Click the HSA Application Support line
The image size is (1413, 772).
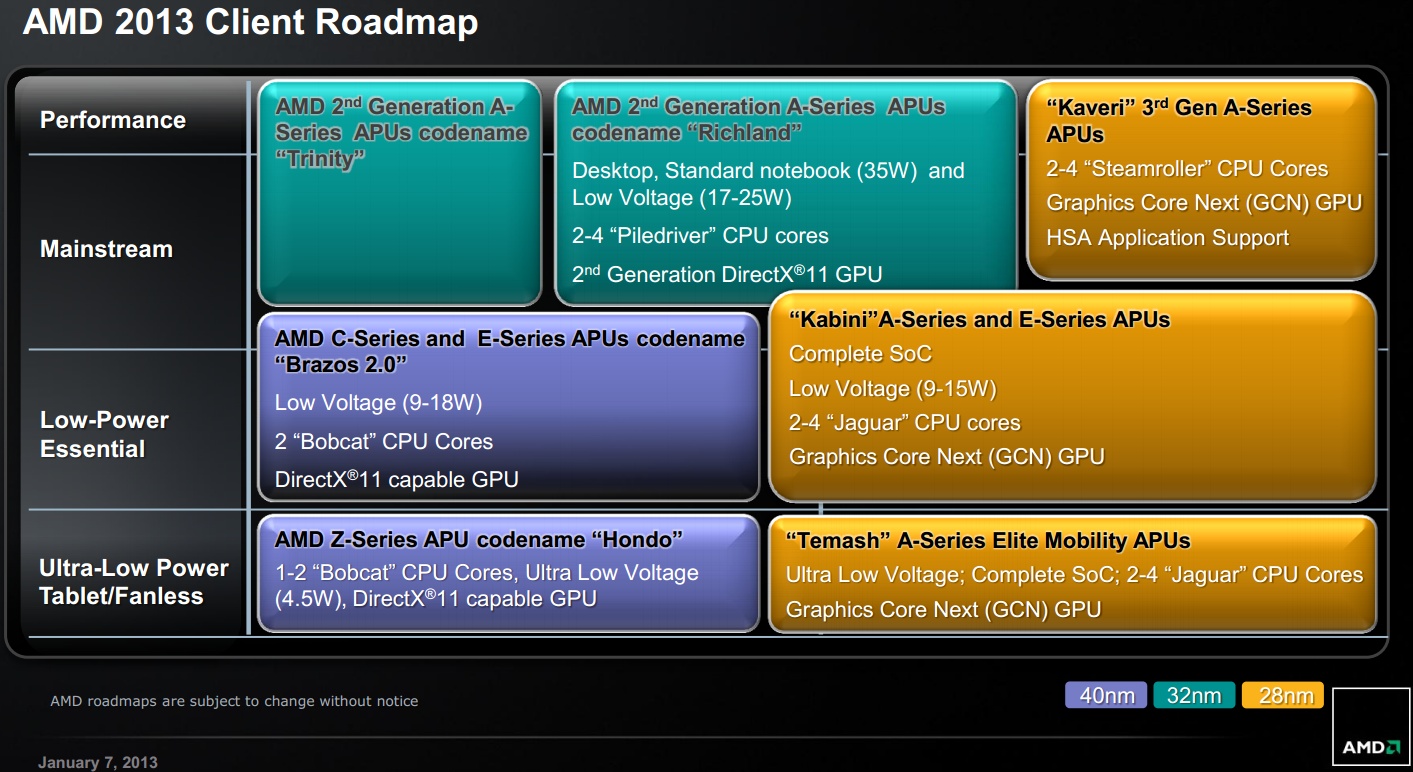[x=1167, y=238]
